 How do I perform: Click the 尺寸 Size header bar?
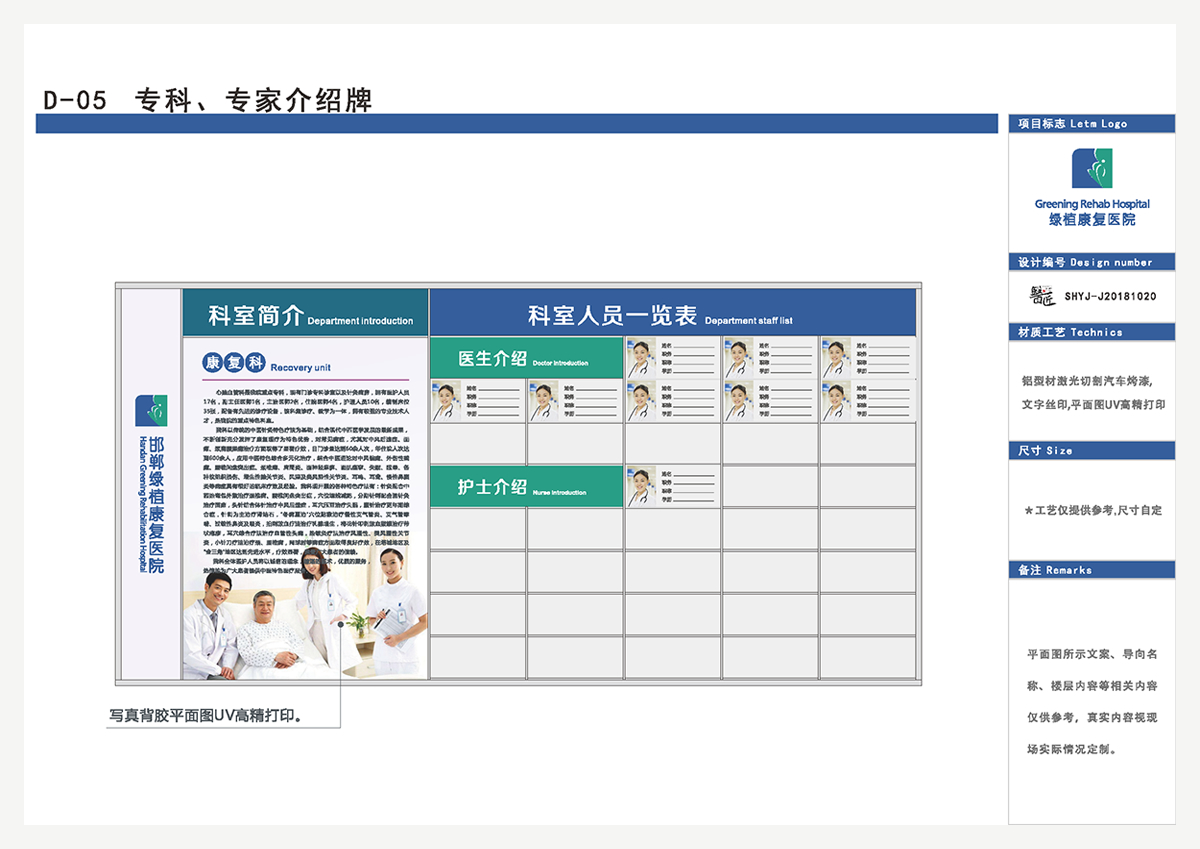[x=1091, y=451]
